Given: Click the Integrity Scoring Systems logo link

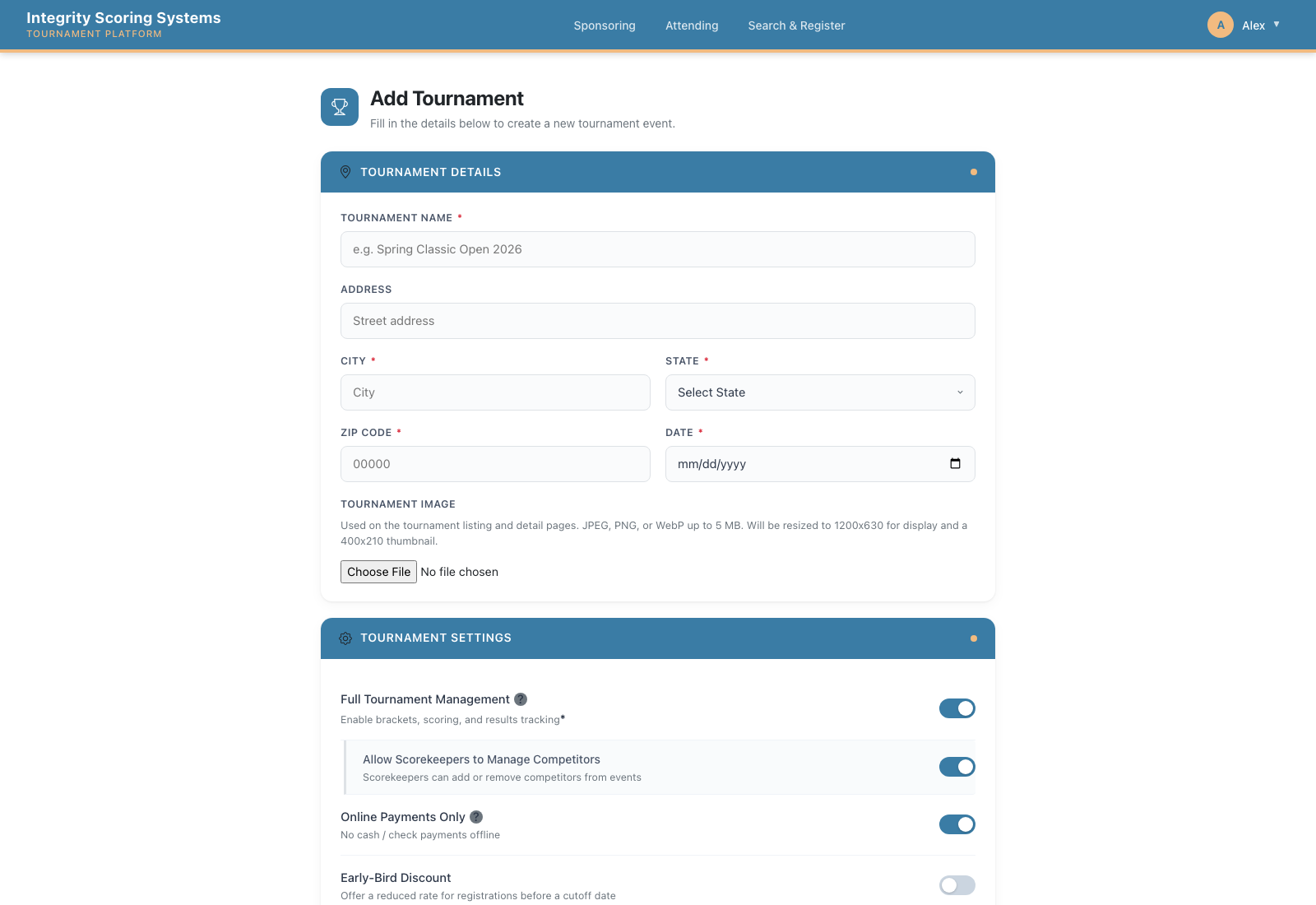Looking at the screenshot, I should [123, 25].
